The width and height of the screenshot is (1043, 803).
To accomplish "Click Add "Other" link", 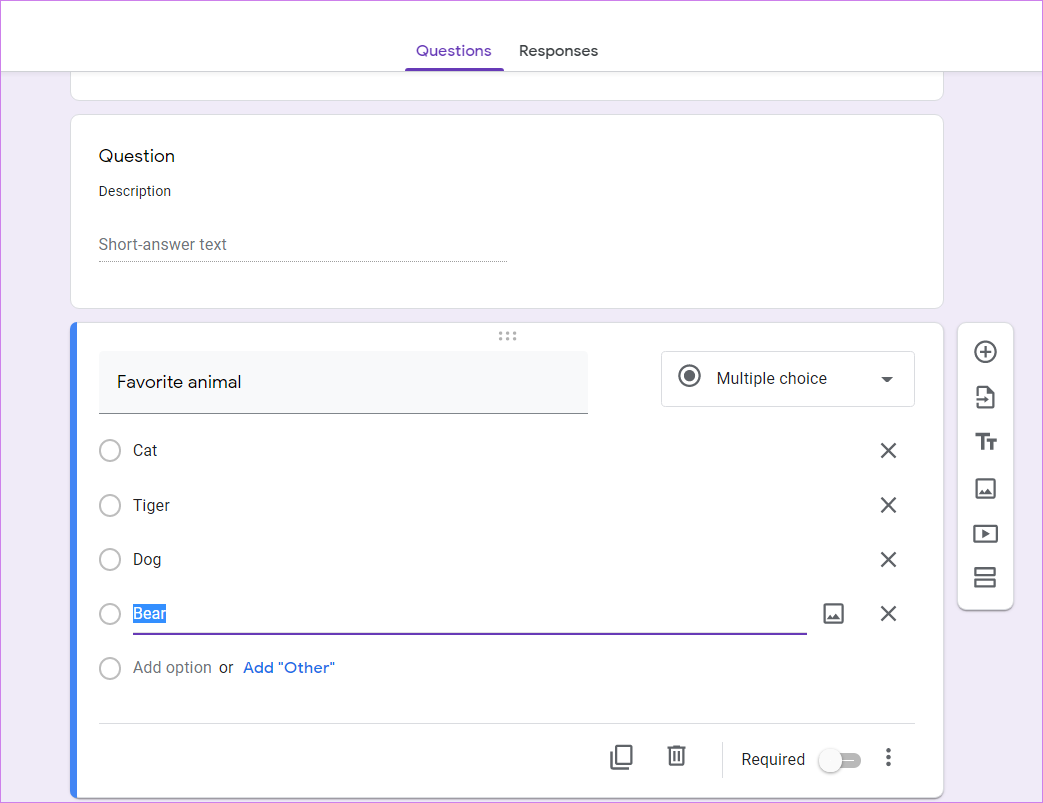I will 289,667.
